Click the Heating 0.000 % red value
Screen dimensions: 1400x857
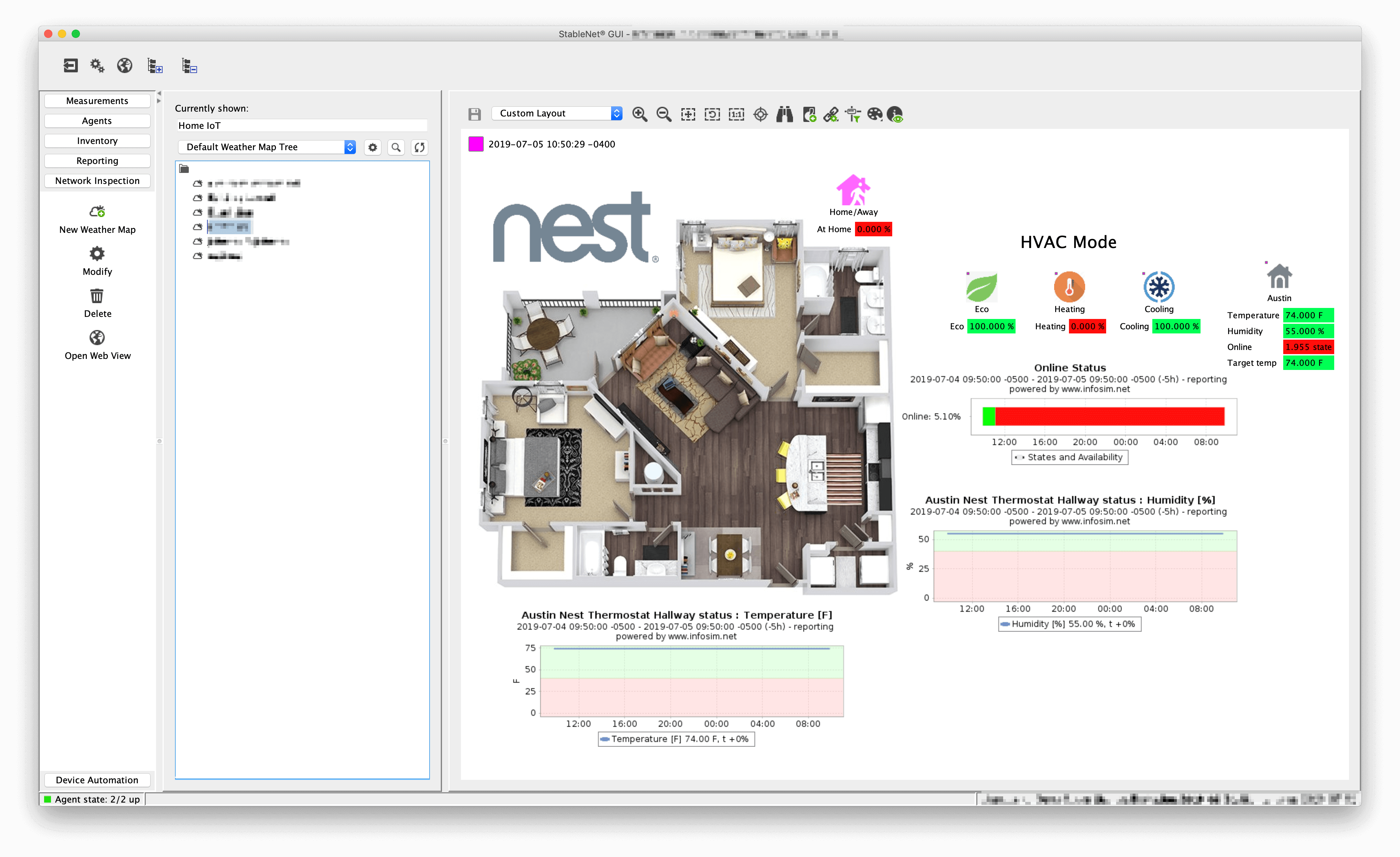(x=1088, y=327)
